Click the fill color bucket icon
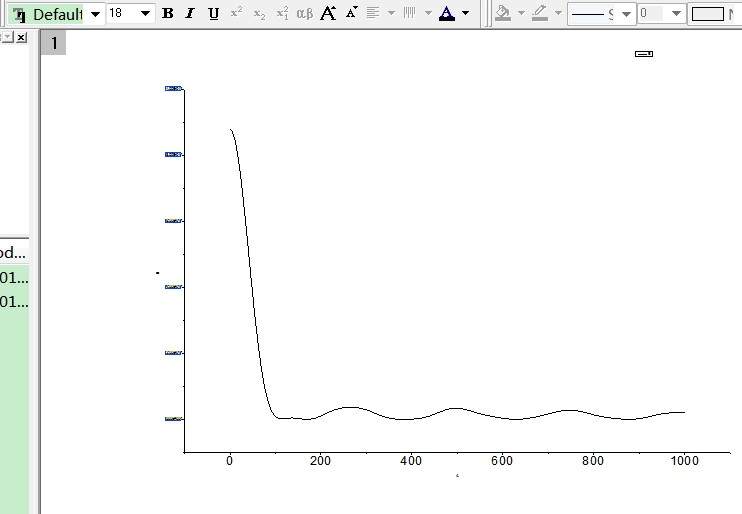This screenshot has width=742, height=514. [503, 13]
